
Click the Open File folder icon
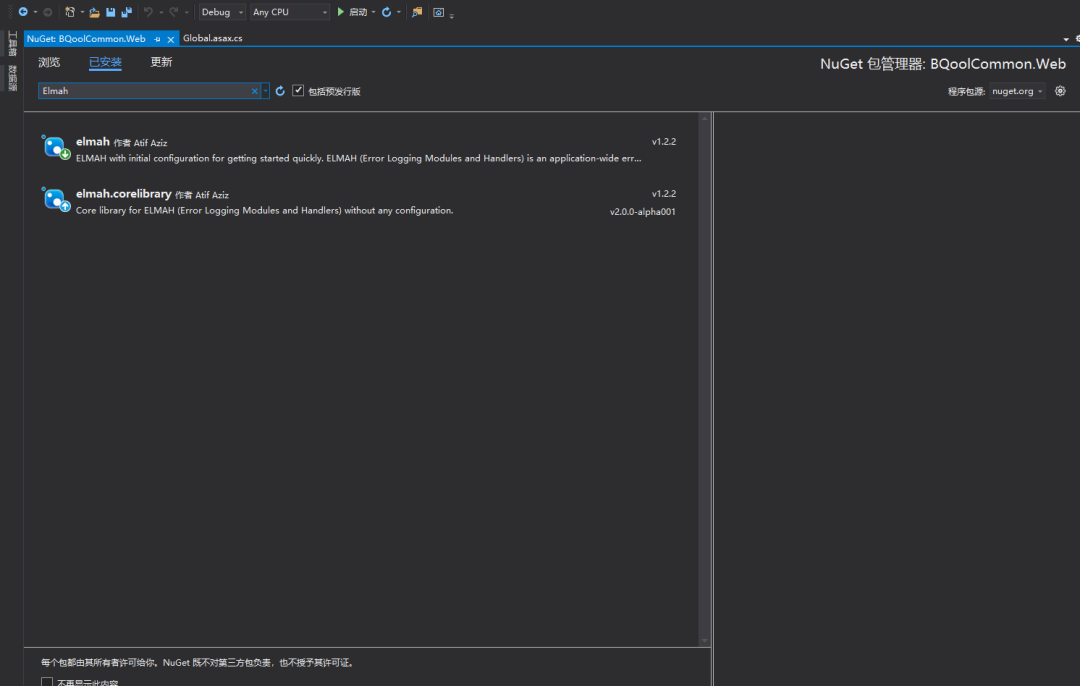click(x=94, y=12)
